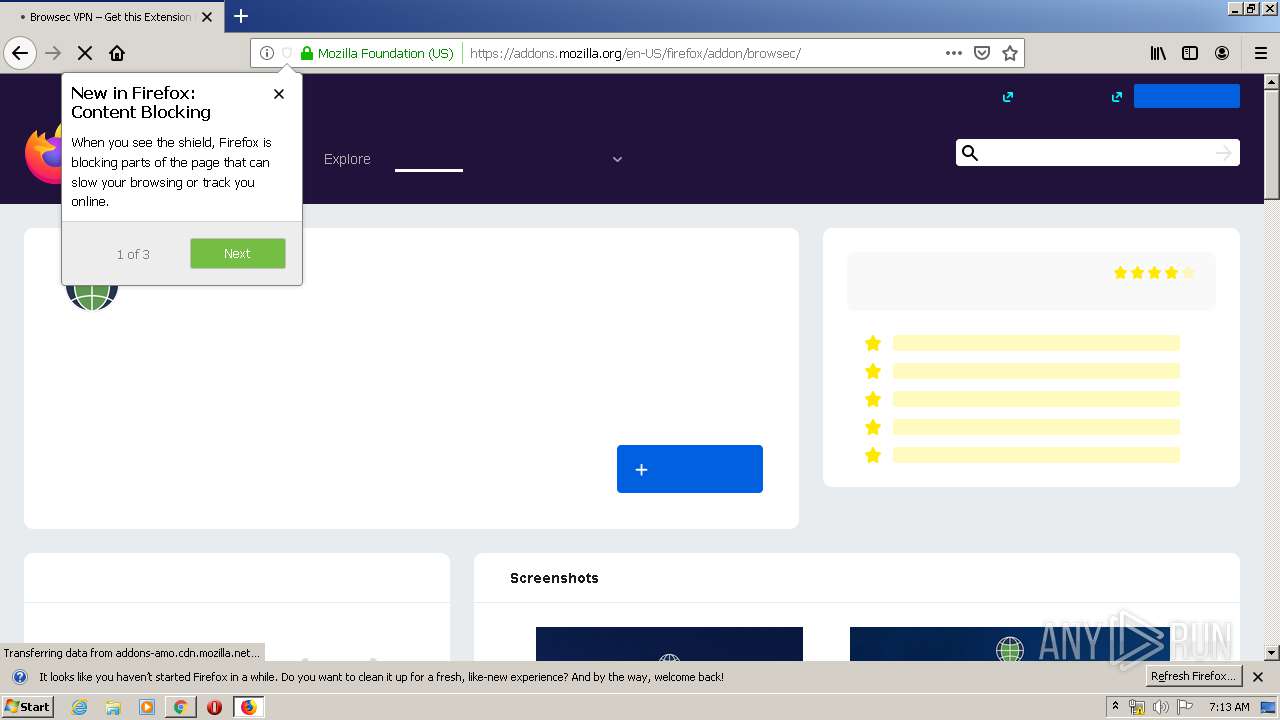This screenshot has width=1280, height=720.
Task: Open the Firefox home page
Action: click(x=117, y=53)
